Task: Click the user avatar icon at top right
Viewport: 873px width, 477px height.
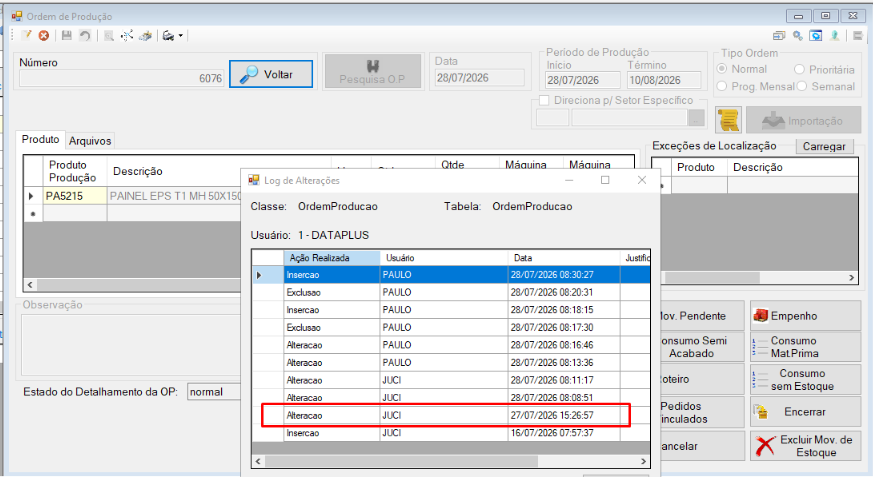Action: click(x=835, y=36)
